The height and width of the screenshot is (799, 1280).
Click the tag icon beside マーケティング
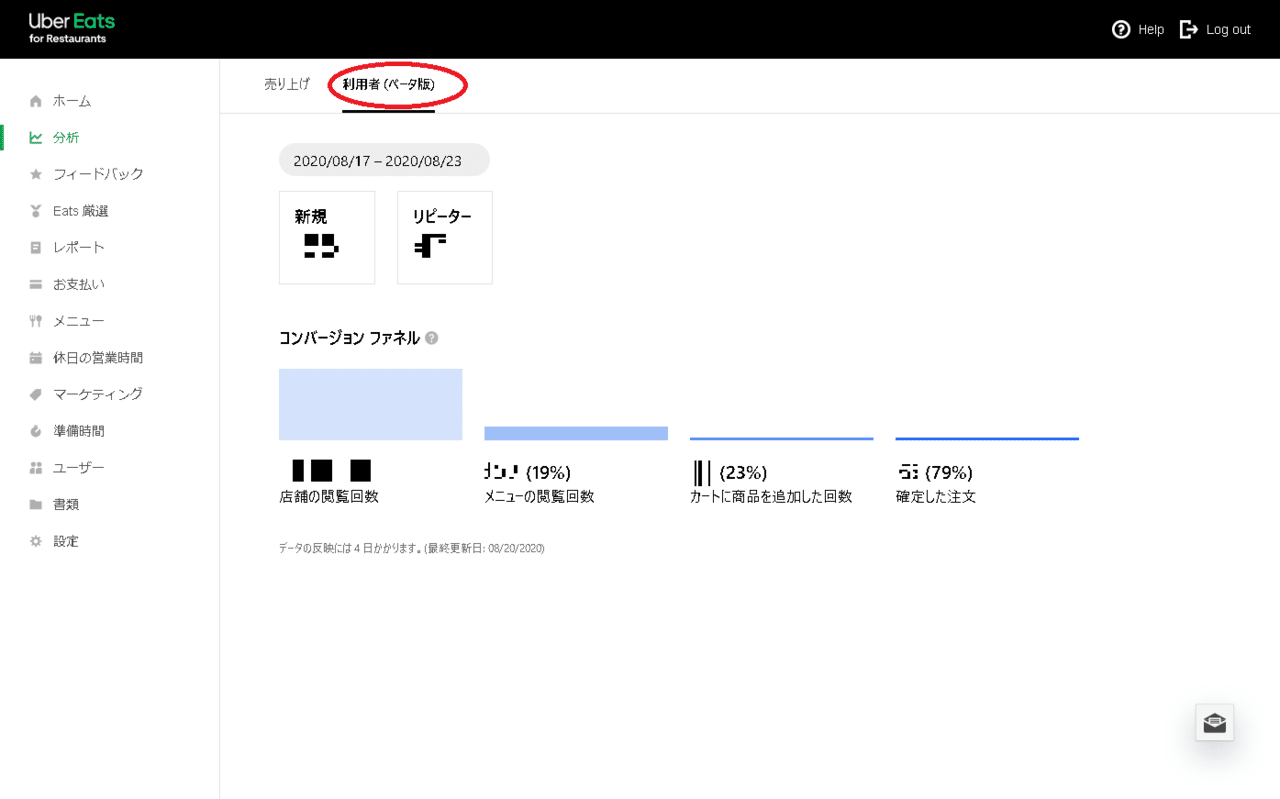pos(36,395)
